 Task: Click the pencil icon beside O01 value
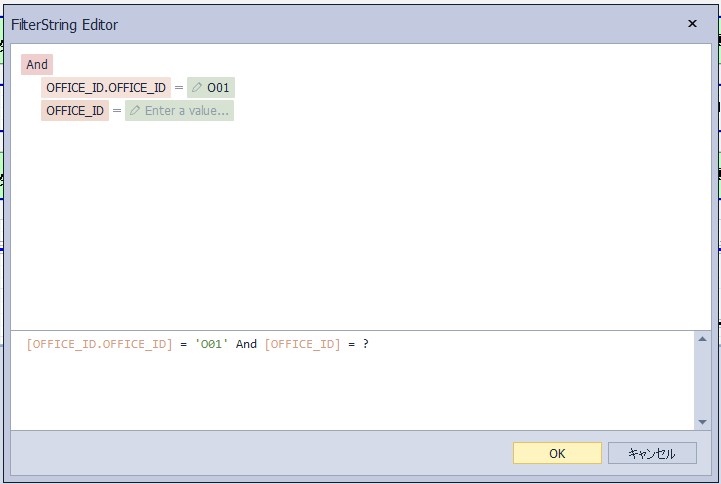[x=197, y=88]
